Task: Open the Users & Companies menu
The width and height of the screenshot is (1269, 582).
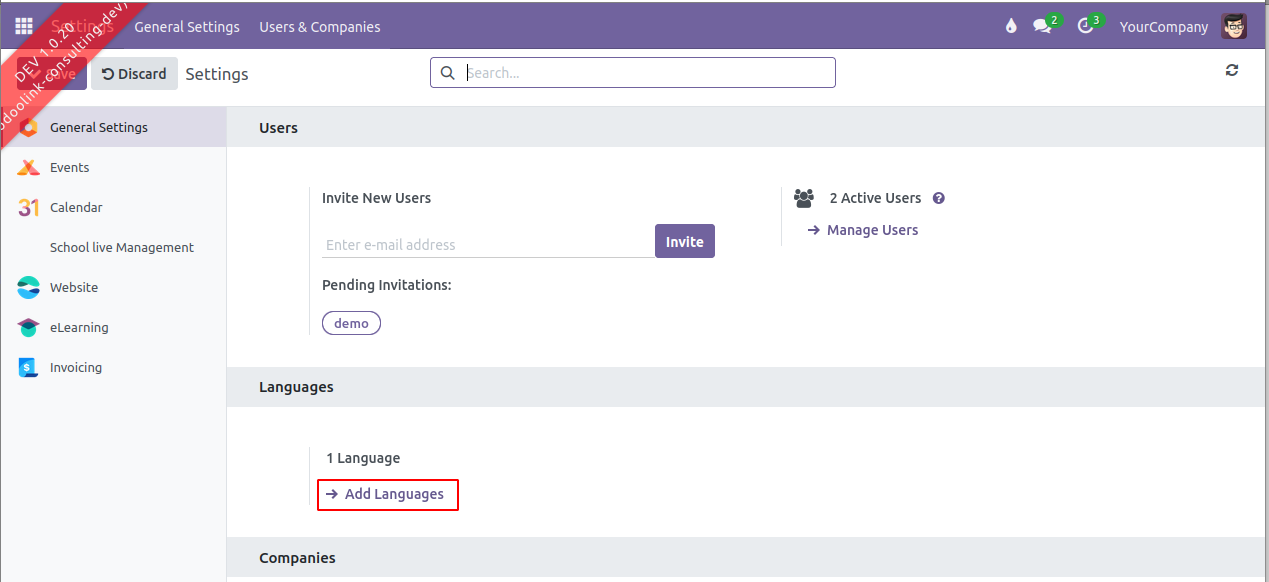Action: click(x=320, y=27)
